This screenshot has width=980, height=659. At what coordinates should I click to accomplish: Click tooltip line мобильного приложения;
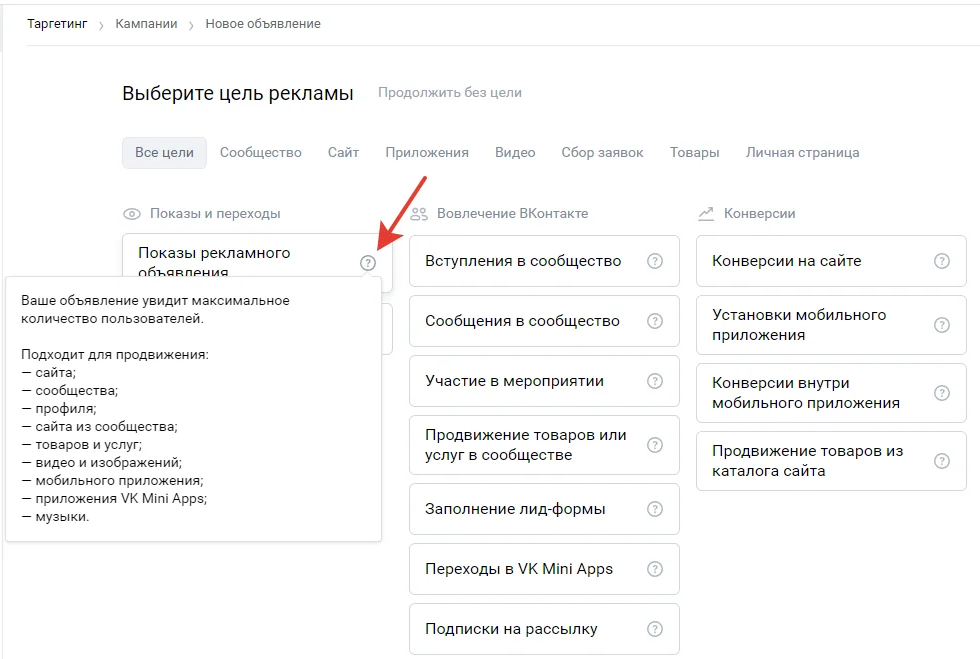click(112, 481)
